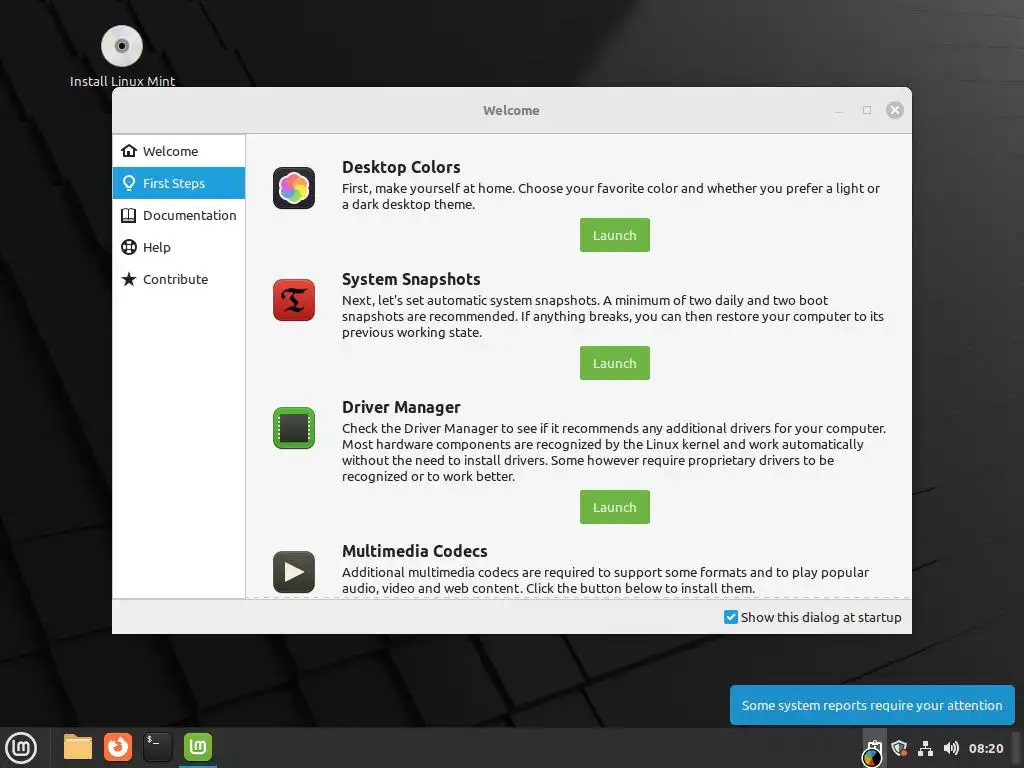Click the system reports notification popup
The height and width of the screenshot is (768, 1024).
(x=872, y=705)
